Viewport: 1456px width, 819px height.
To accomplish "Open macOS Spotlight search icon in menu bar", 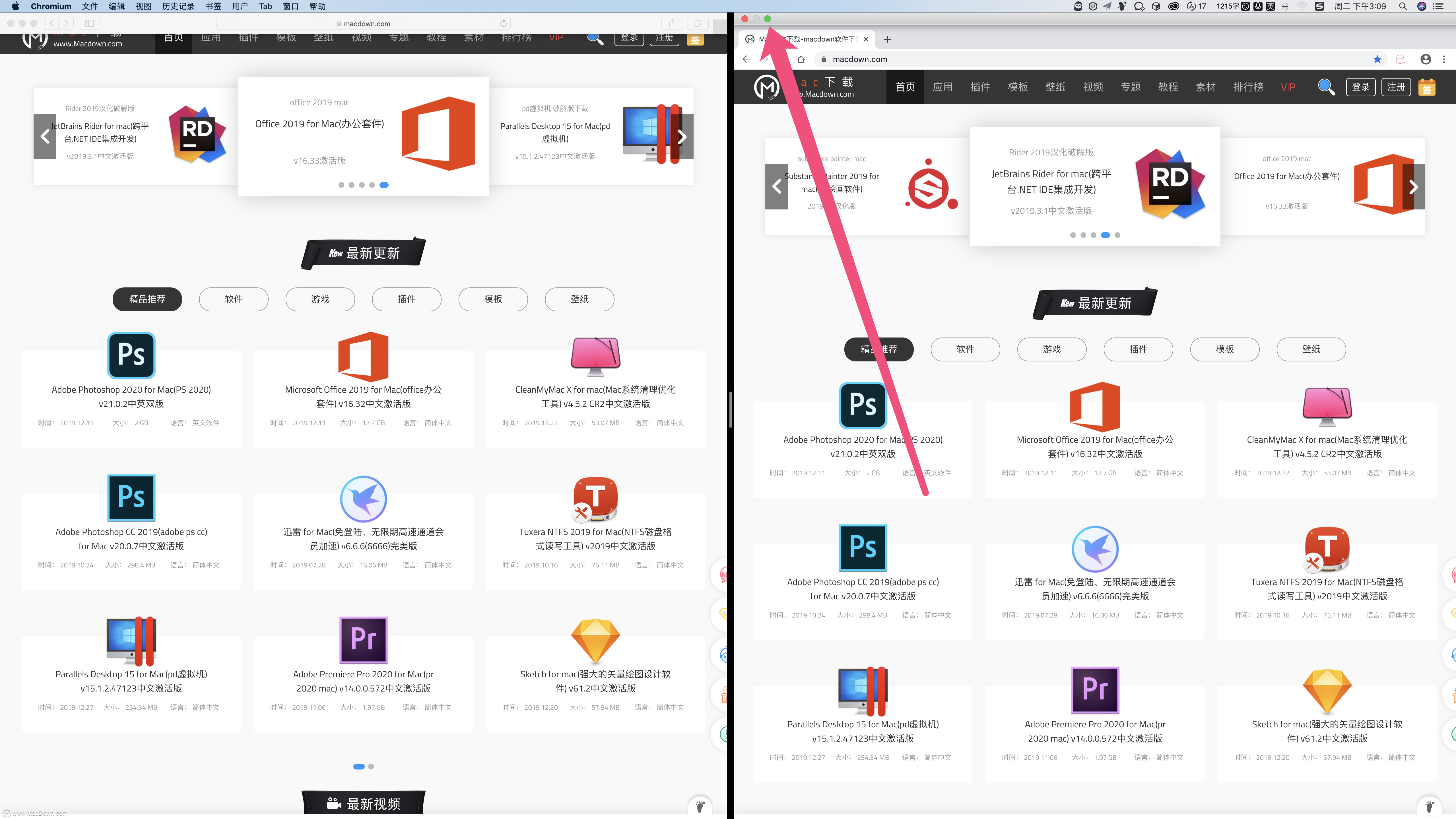I will [x=1402, y=6].
